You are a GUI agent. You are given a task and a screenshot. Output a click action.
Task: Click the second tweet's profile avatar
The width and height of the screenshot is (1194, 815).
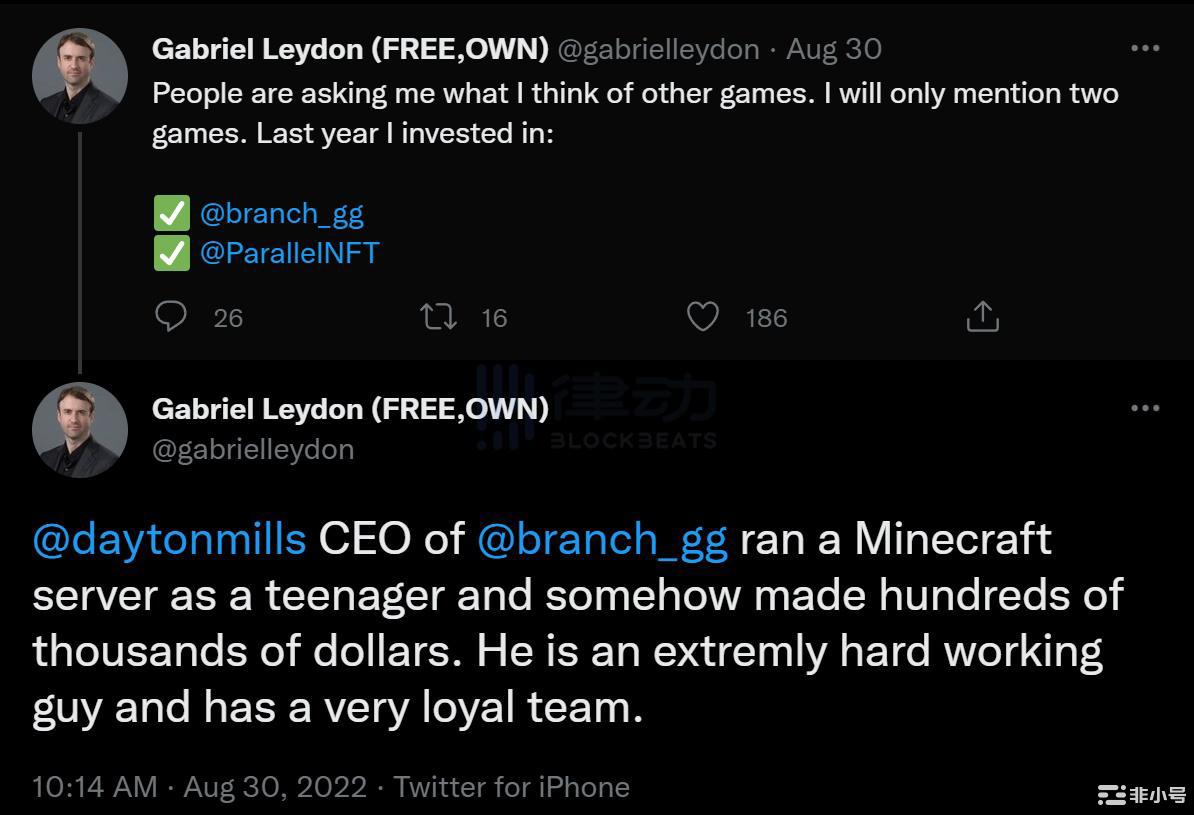(80, 429)
